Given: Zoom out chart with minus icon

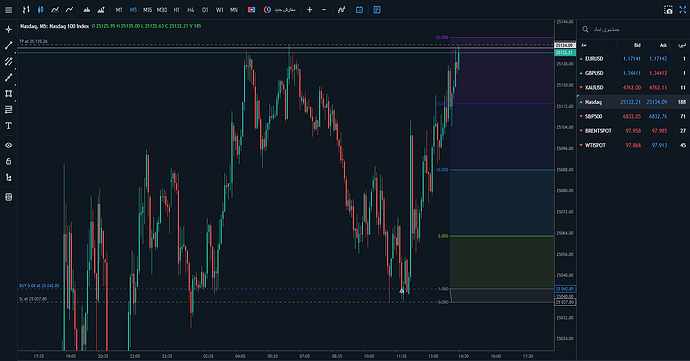Looking at the screenshot, I should [324, 10].
